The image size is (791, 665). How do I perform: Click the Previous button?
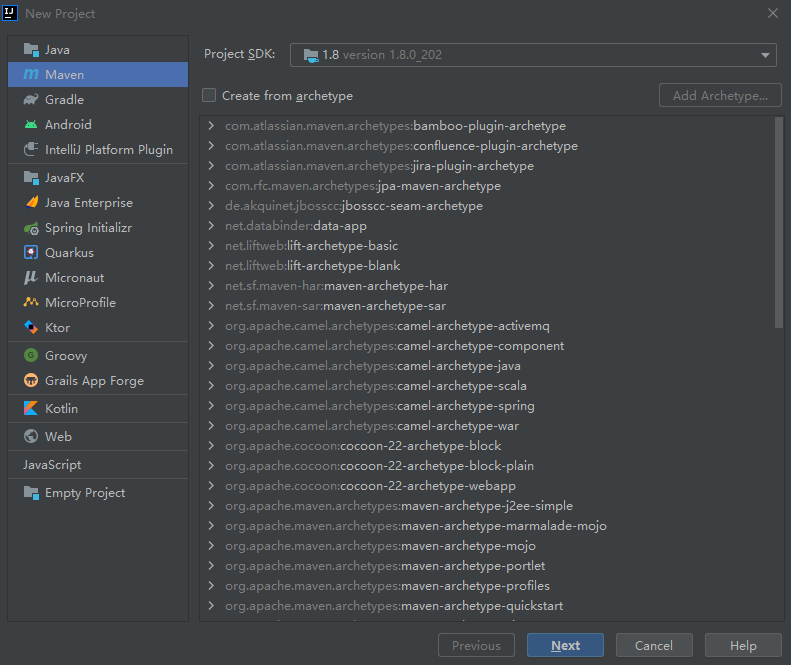click(x=476, y=645)
